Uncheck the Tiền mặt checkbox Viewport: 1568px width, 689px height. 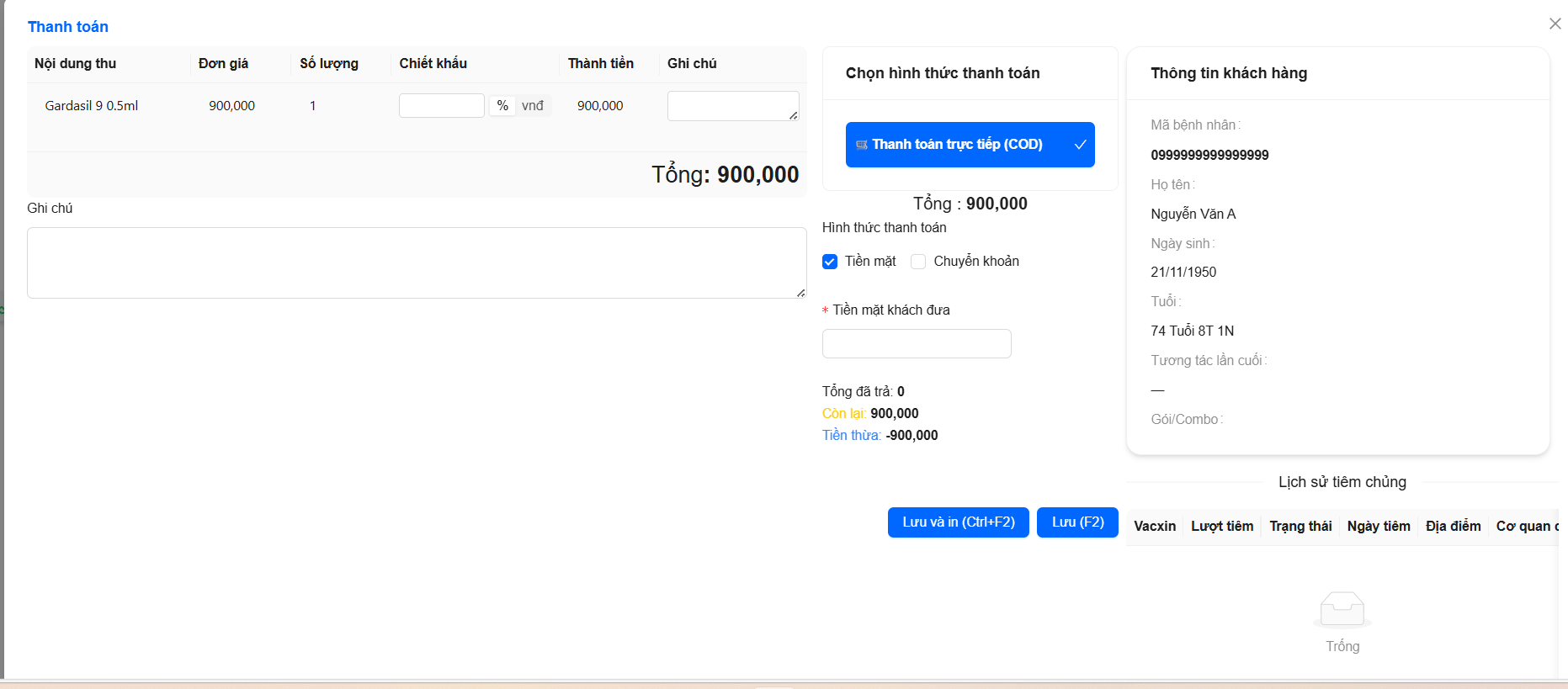830,262
